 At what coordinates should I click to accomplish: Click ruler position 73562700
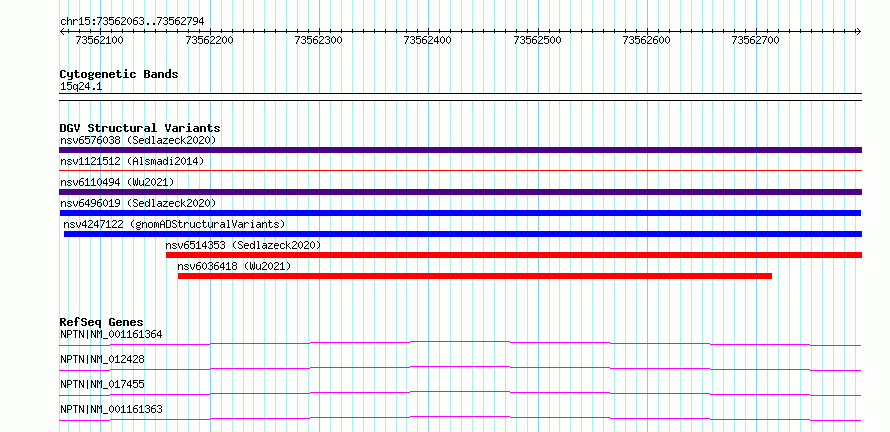pyautogui.click(x=755, y=40)
